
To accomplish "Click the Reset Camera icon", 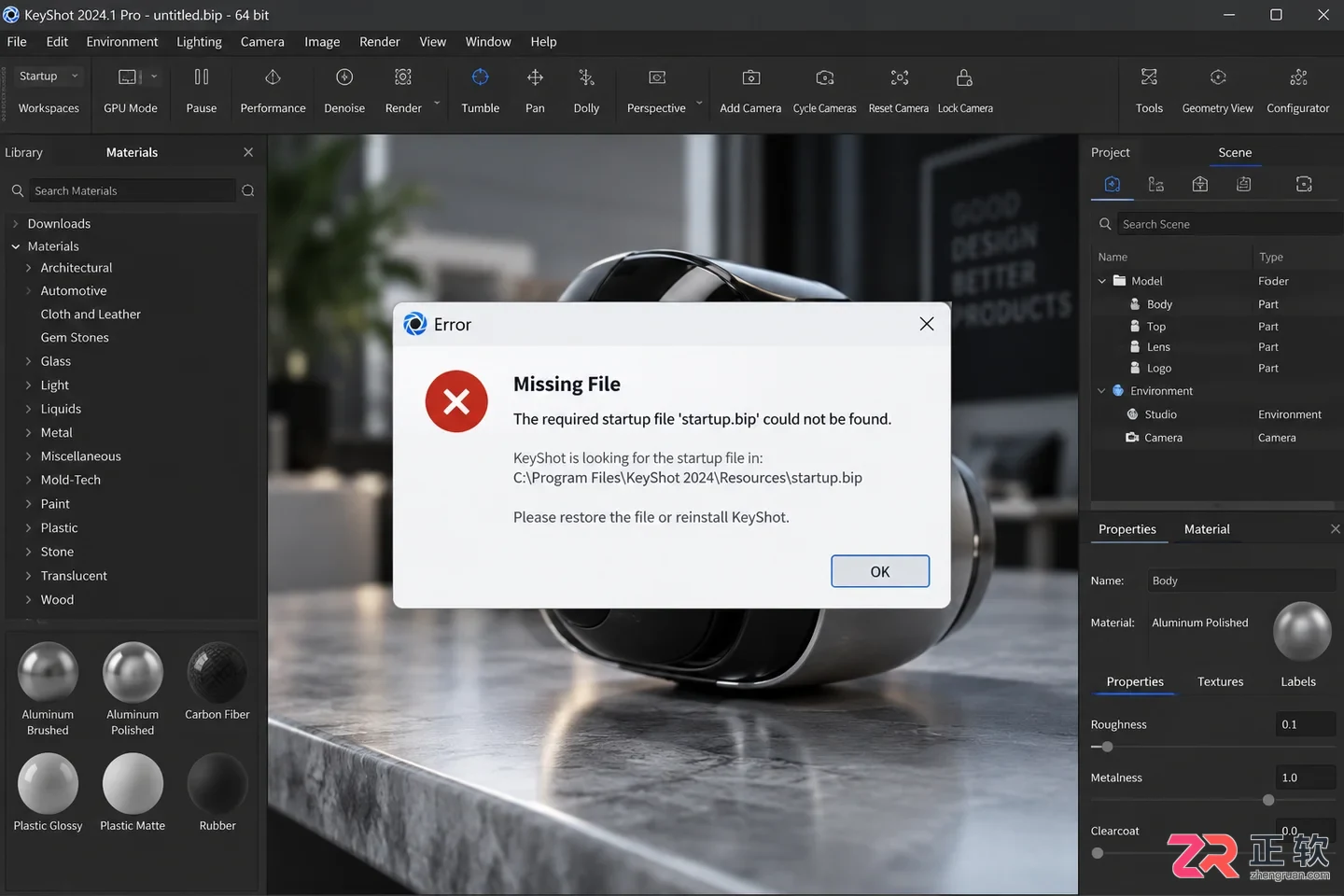I will (899, 77).
